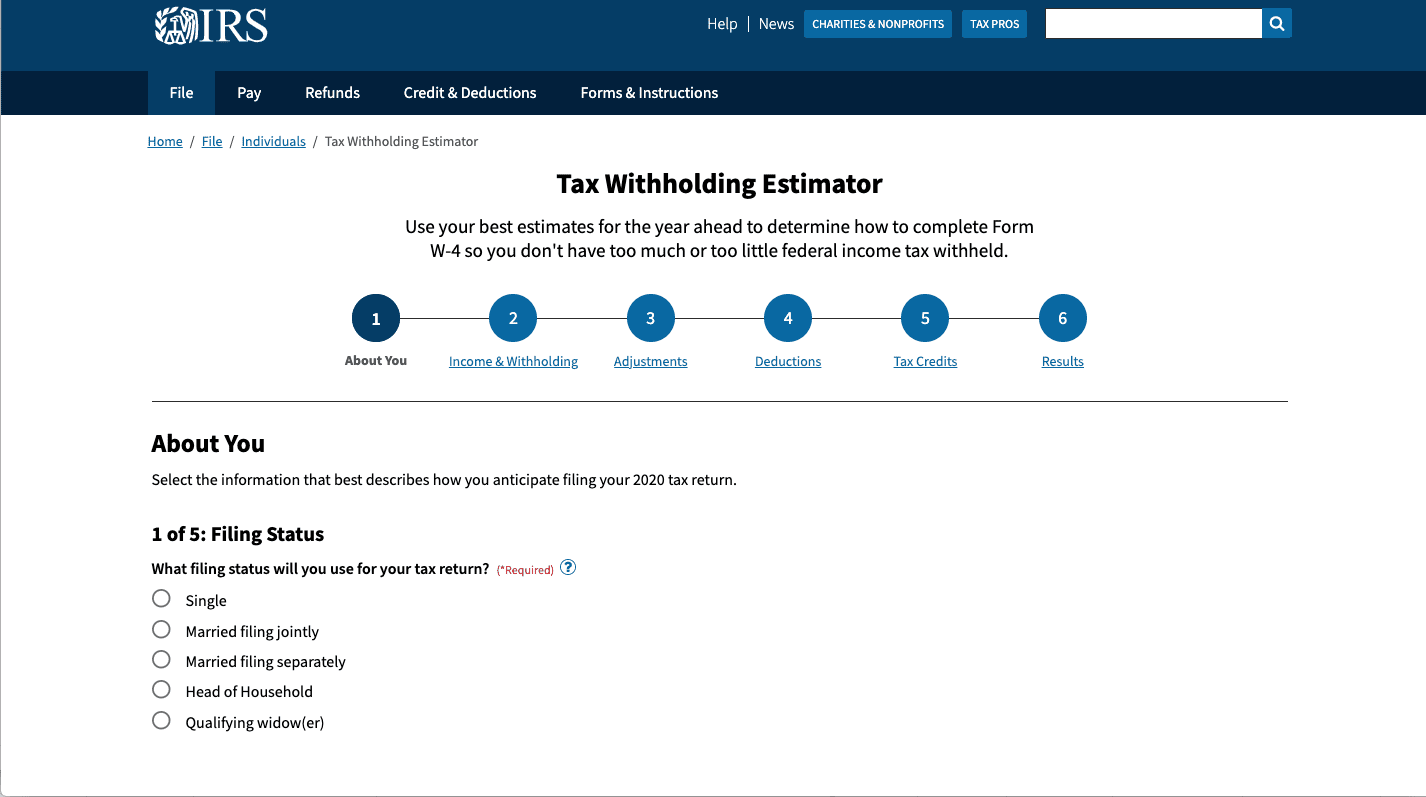Screen dimensions: 1426x797
Task: Click the TAX PROS button
Action: [x=994, y=23]
